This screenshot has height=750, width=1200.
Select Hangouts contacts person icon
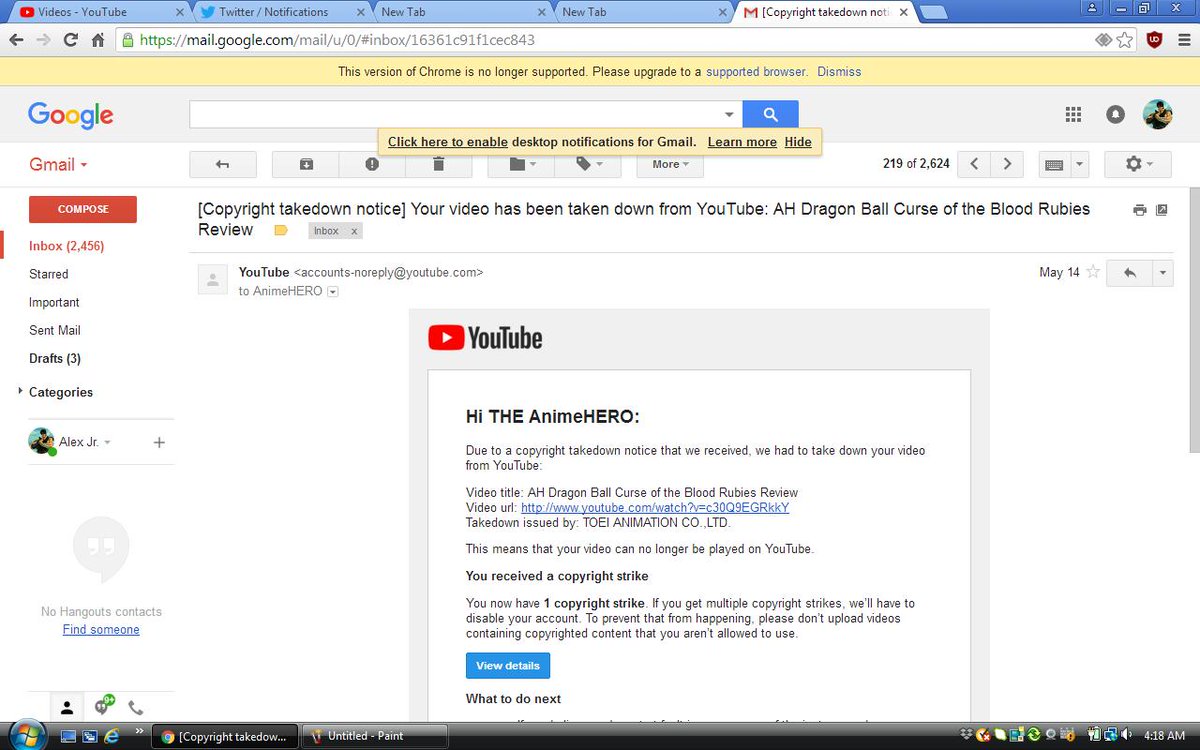click(x=67, y=708)
